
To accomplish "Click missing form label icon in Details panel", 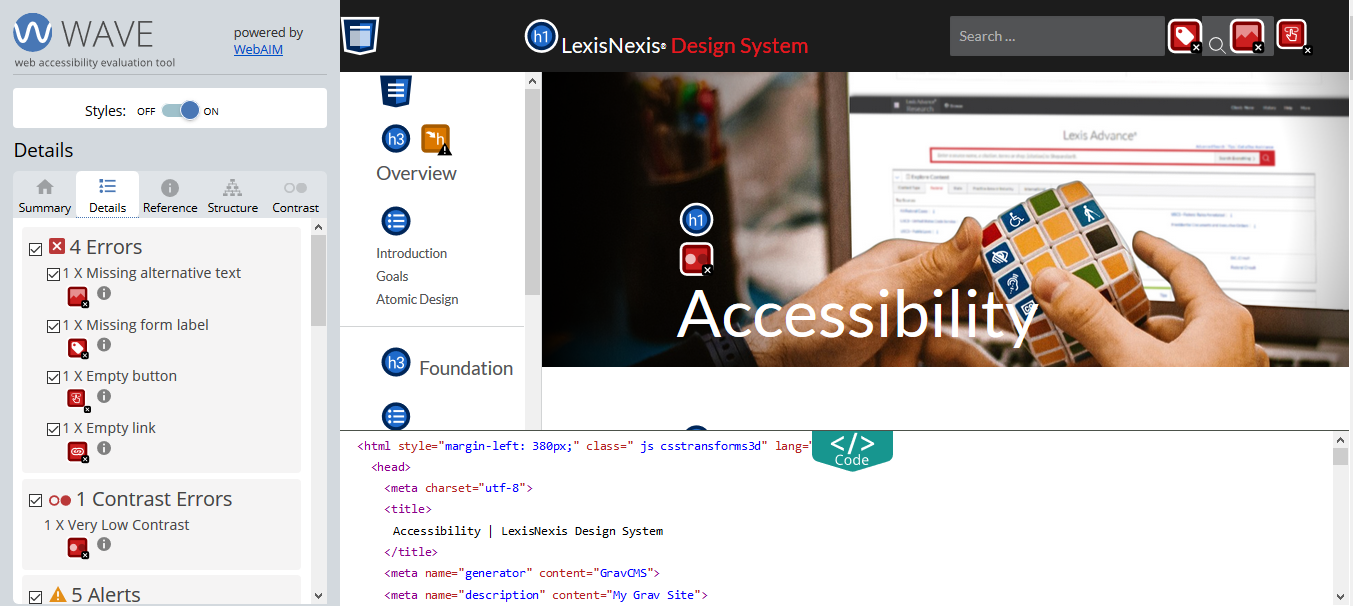I will (x=78, y=348).
